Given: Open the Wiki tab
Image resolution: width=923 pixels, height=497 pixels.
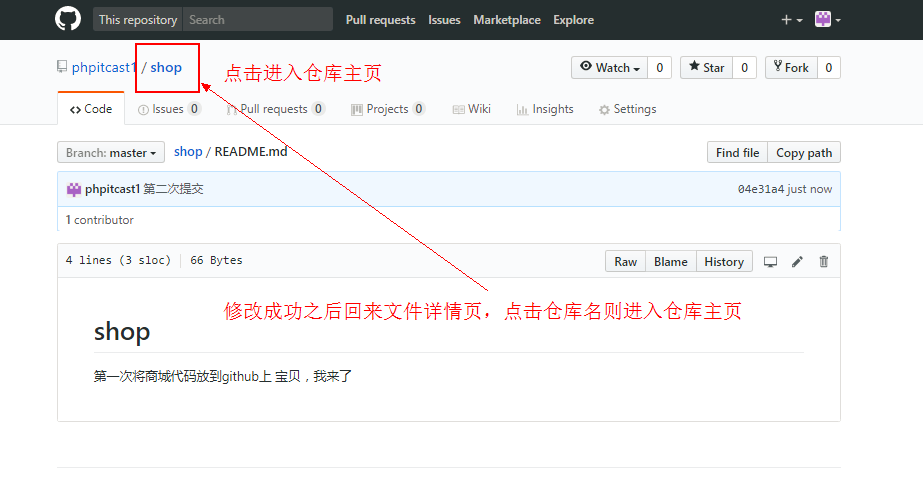Looking at the screenshot, I should (x=472, y=109).
